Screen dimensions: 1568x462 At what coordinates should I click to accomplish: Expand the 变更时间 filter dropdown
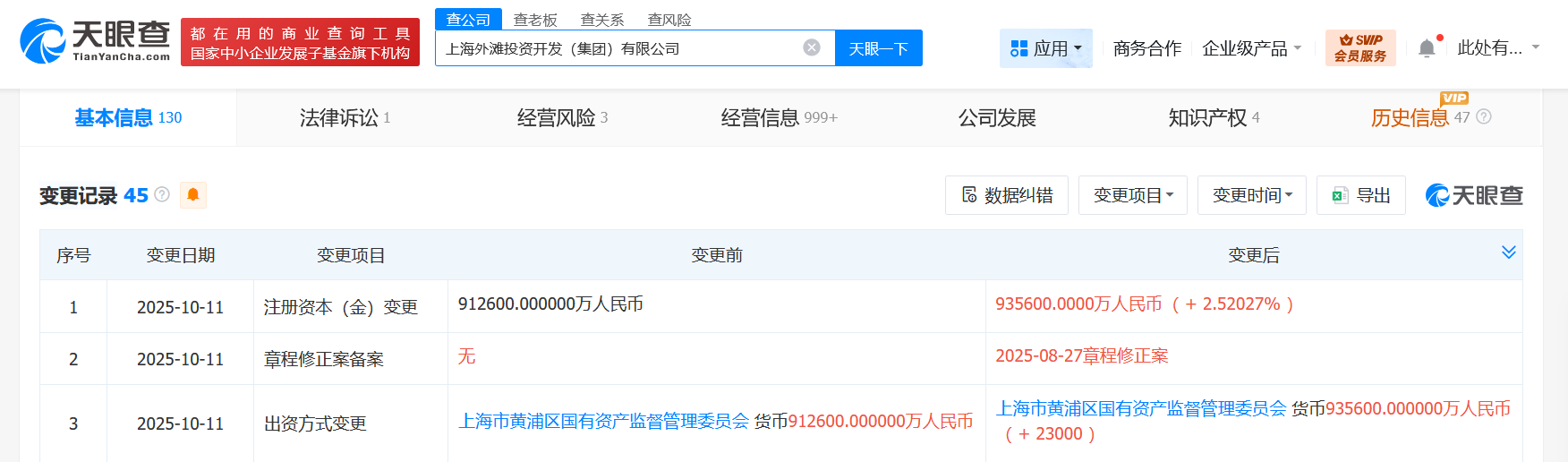point(1251,195)
